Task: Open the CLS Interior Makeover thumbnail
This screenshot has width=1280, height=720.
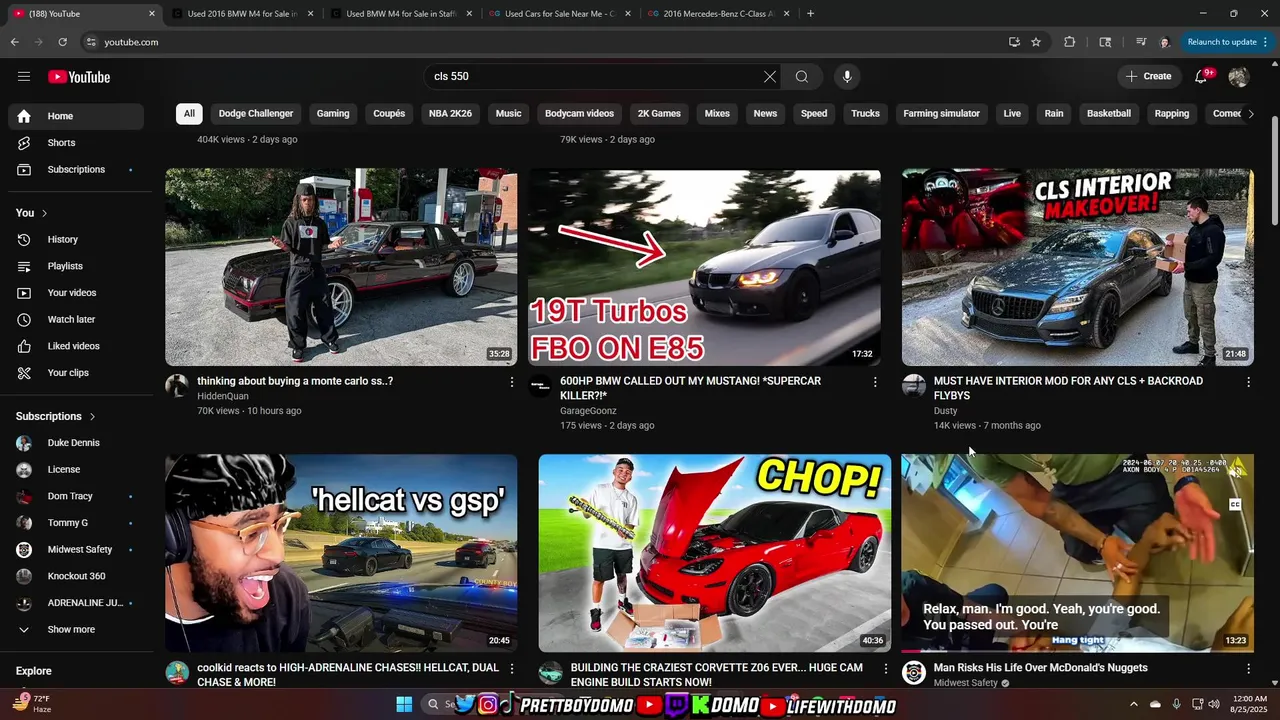Action: [x=1077, y=267]
